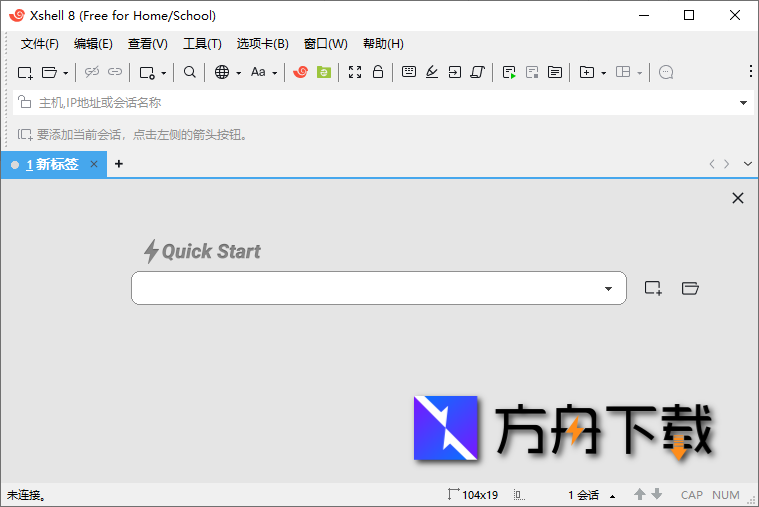Add a new tab with plus button

(x=119, y=164)
